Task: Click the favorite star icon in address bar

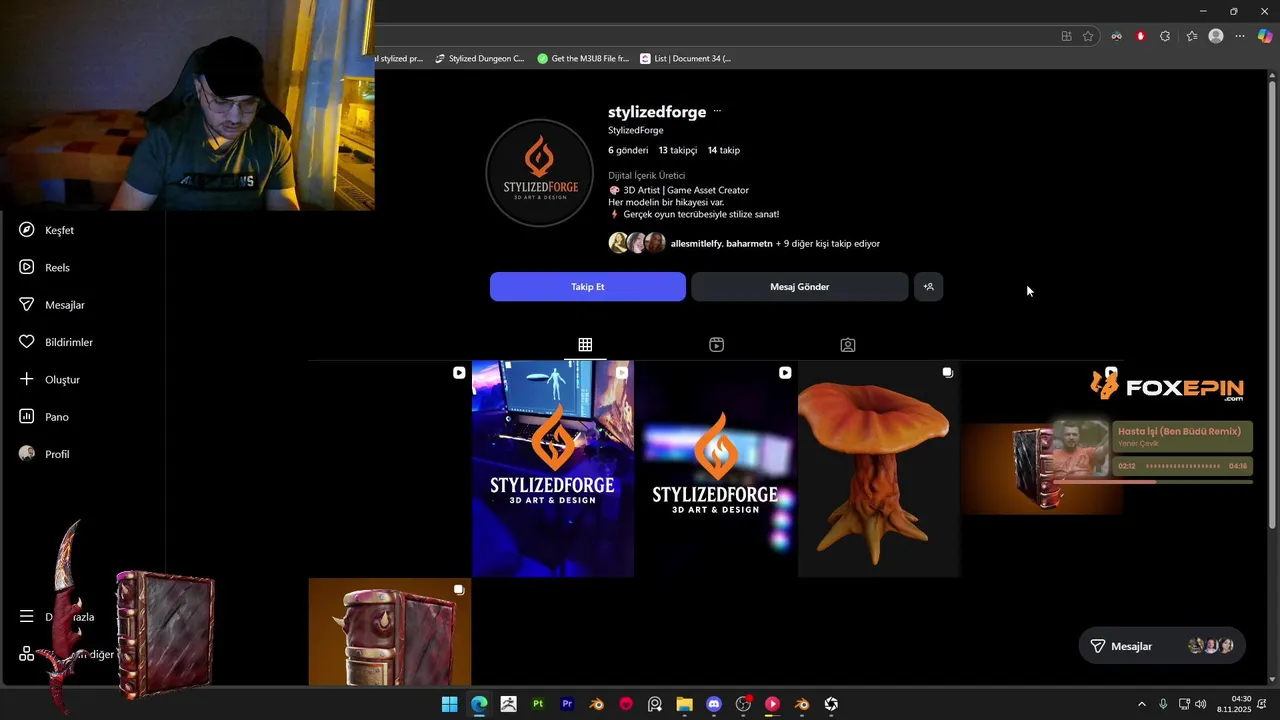Action: point(1088,36)
